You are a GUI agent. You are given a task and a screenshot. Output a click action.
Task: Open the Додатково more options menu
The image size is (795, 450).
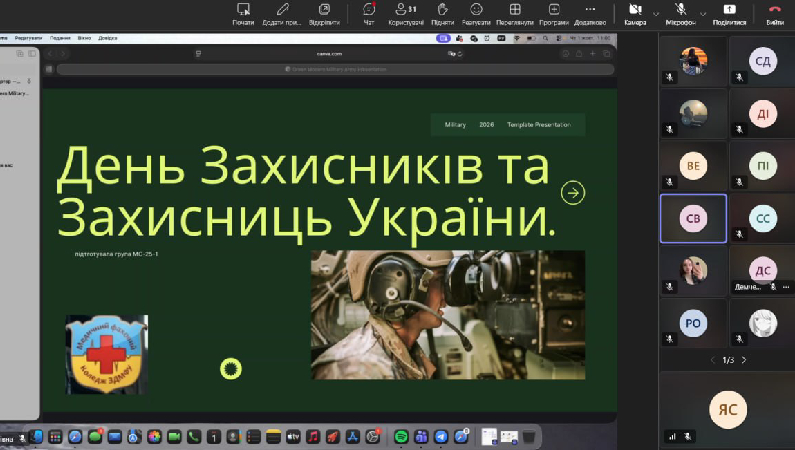(x=590, y=14)
